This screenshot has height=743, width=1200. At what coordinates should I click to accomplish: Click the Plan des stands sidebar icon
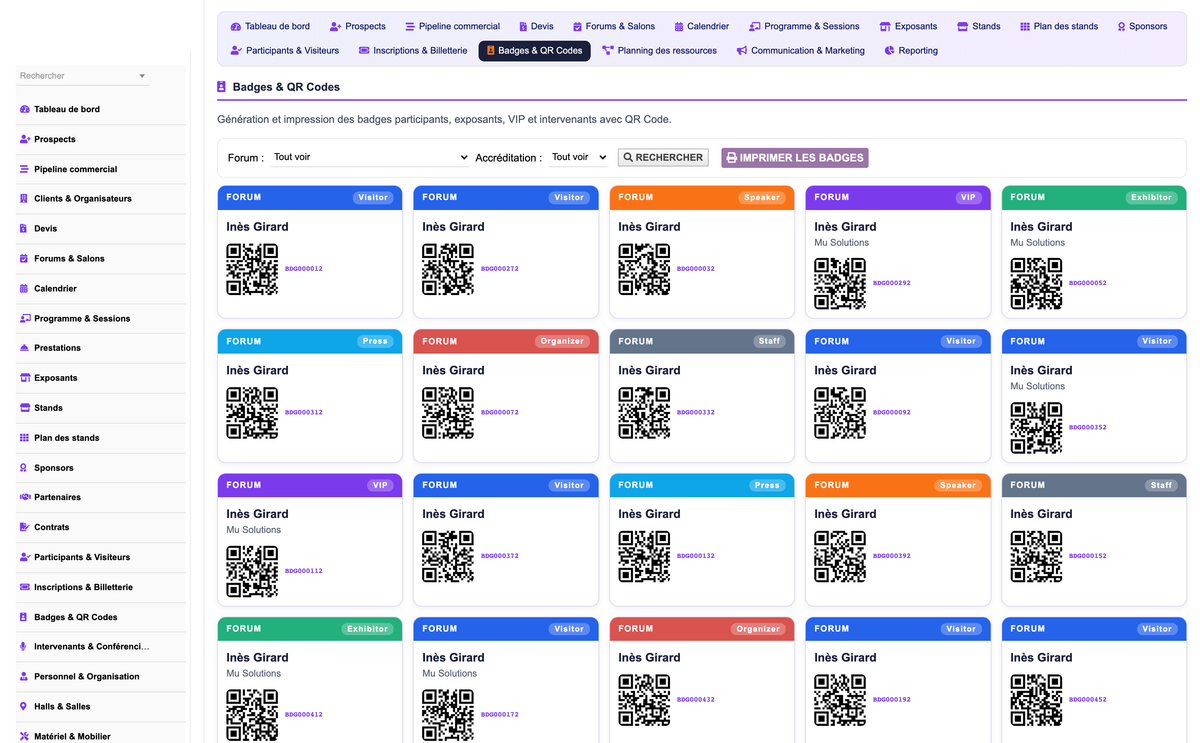tap(25, 438)
